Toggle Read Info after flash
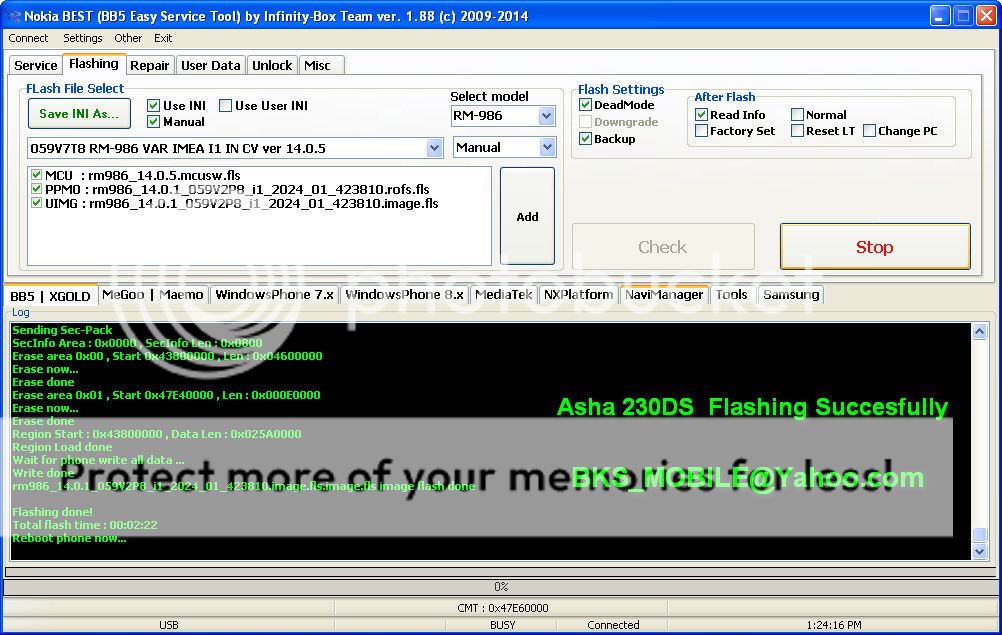The width and height of the screenshot is (1002, 635). coord(701,114)
